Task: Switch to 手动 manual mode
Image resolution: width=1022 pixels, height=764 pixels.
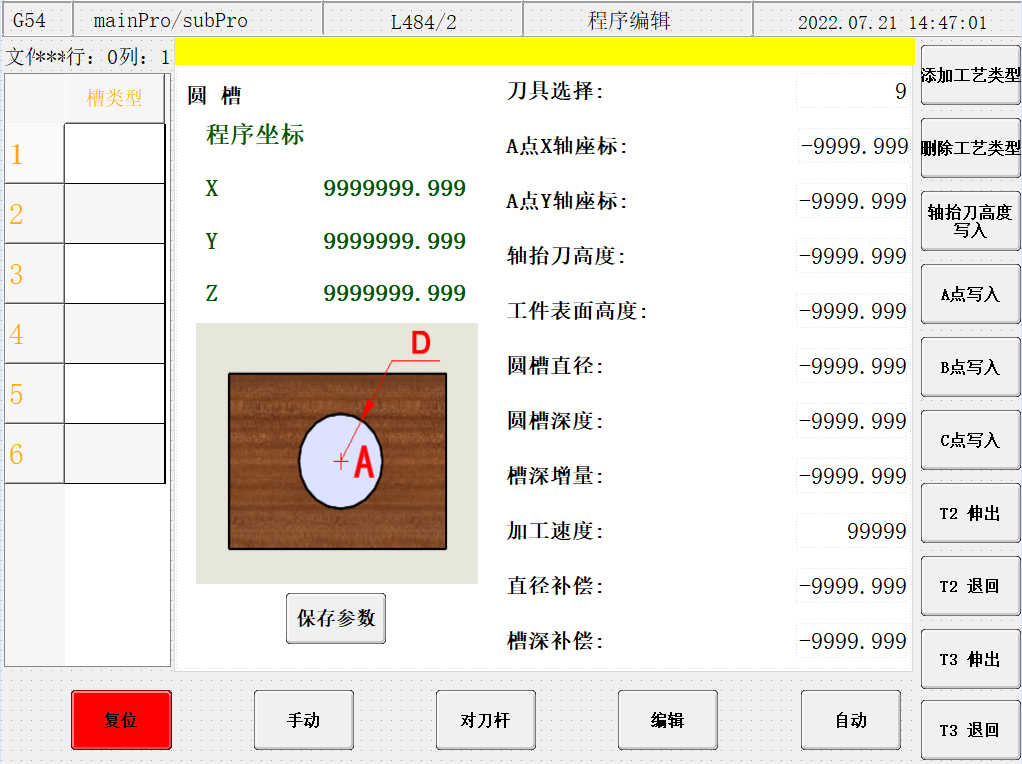Action: (304, 720)
